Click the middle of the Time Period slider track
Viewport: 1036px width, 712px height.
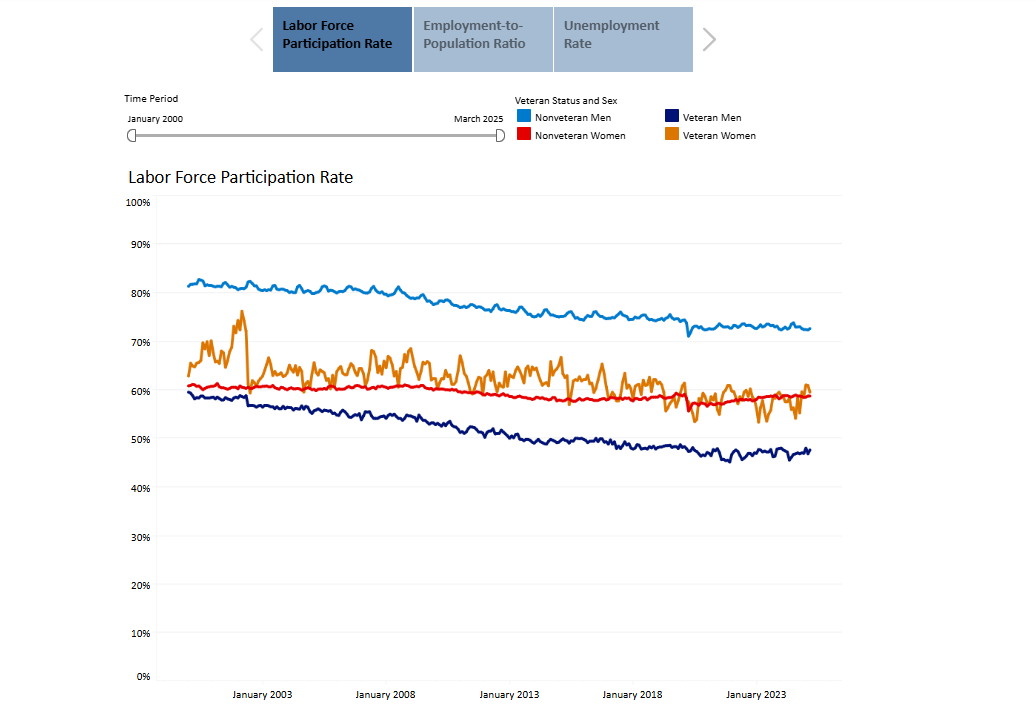[315, 136]
